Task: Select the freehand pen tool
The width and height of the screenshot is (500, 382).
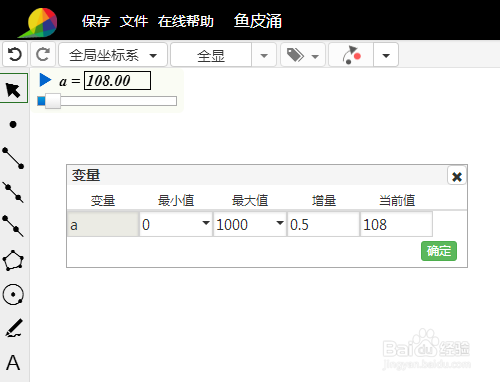Action: 14,328
